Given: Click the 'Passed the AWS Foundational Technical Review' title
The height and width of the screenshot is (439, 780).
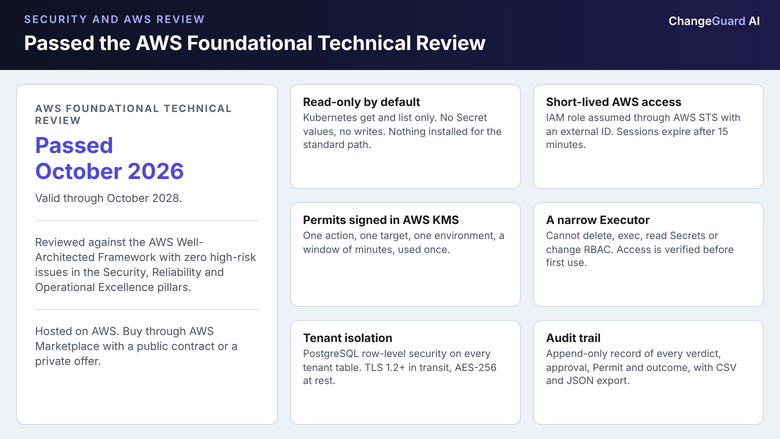Looking at the screenshot, I should 255,43.
